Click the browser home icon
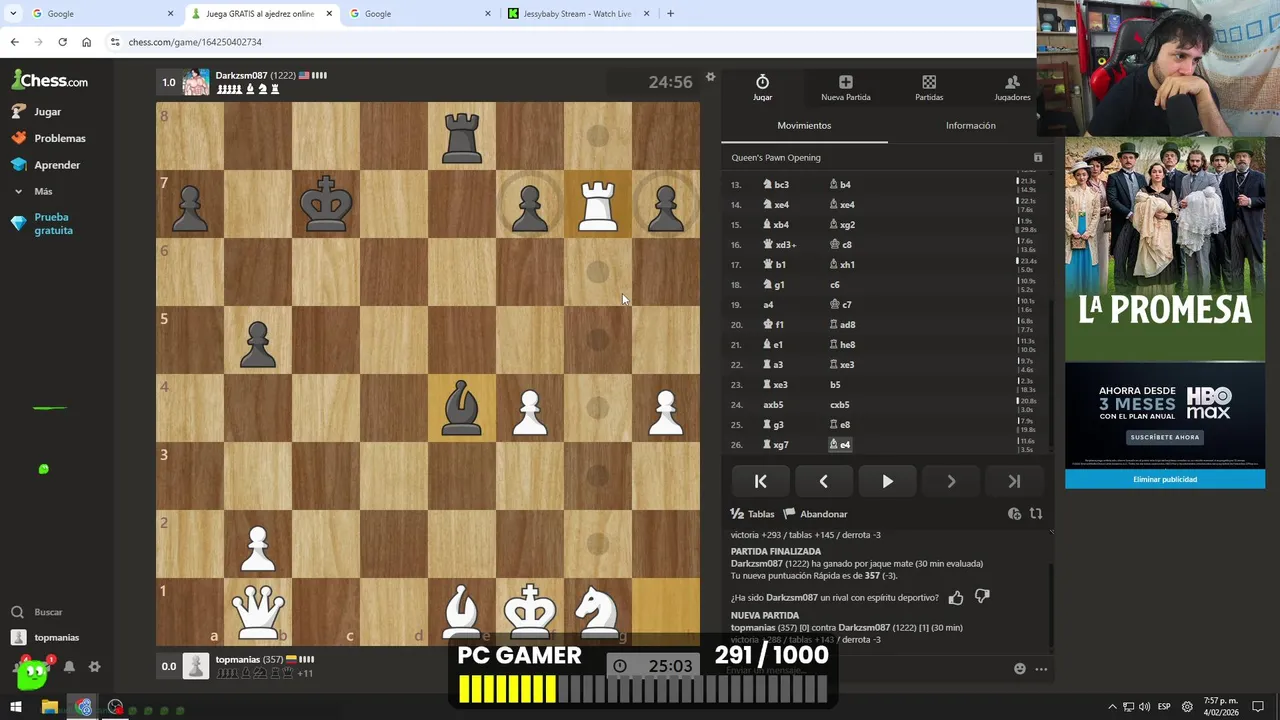 coord(86,42)
